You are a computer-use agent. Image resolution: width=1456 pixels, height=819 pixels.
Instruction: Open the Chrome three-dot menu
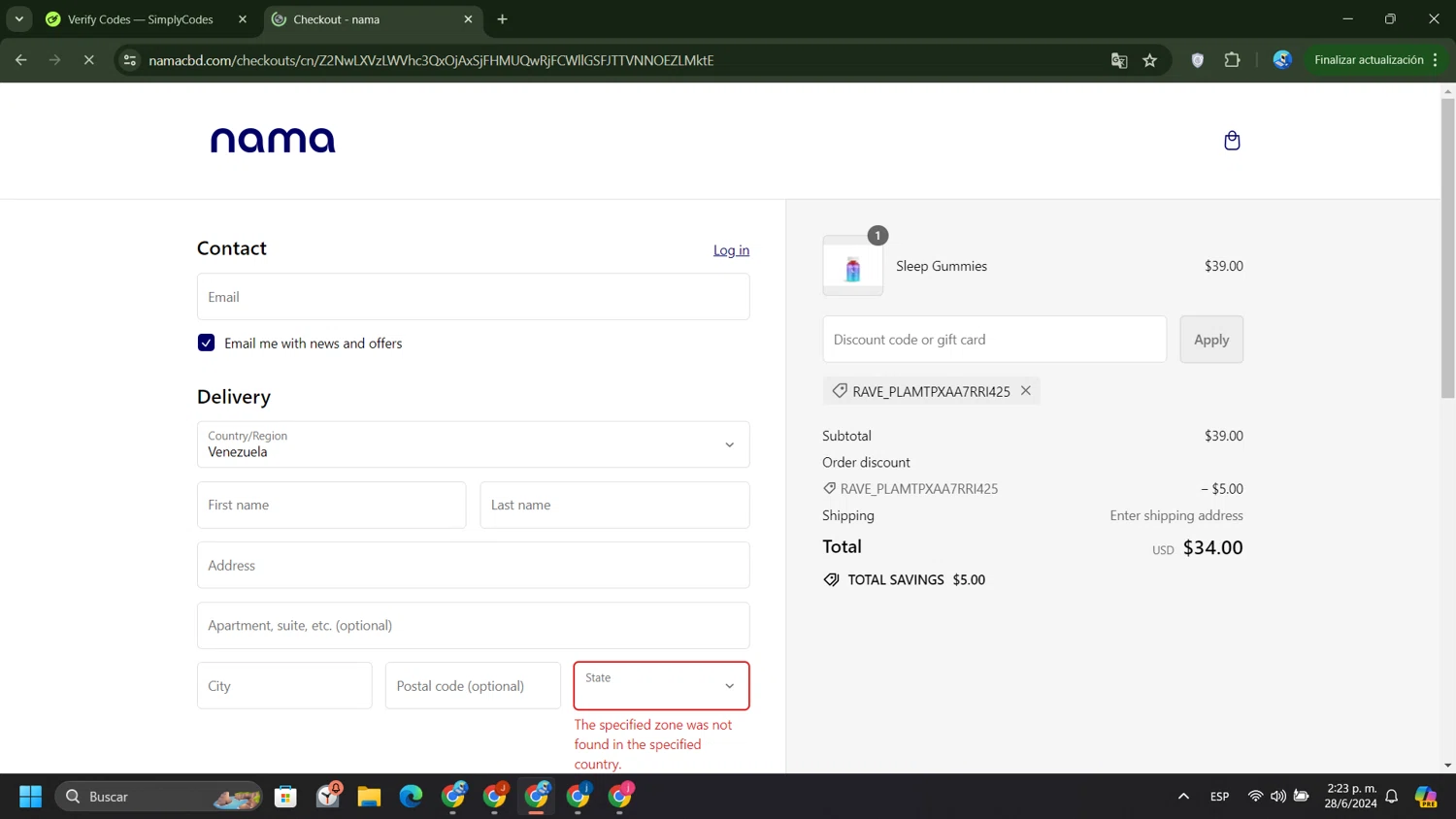tap(1435, 60)
